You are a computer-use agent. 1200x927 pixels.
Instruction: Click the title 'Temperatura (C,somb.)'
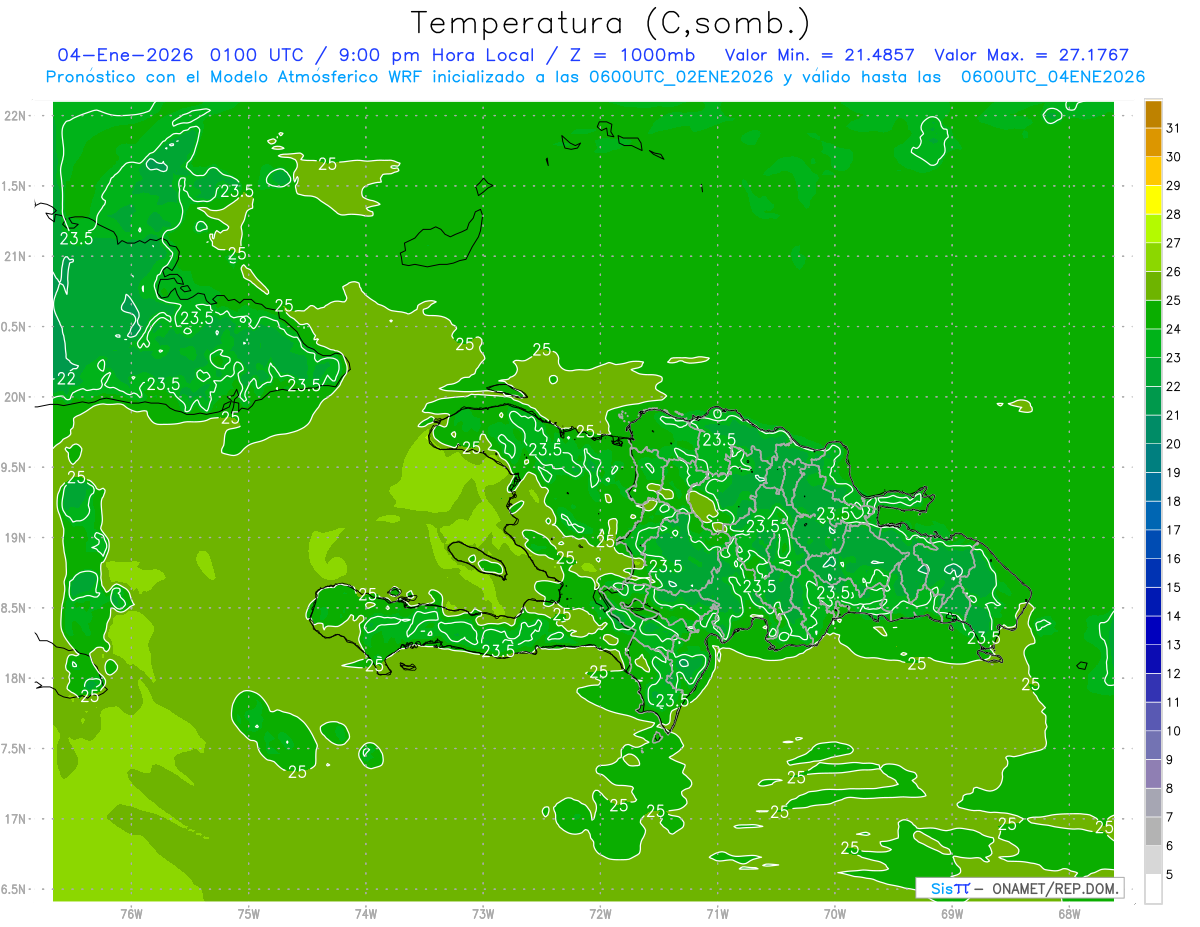[x=610, y=24]
